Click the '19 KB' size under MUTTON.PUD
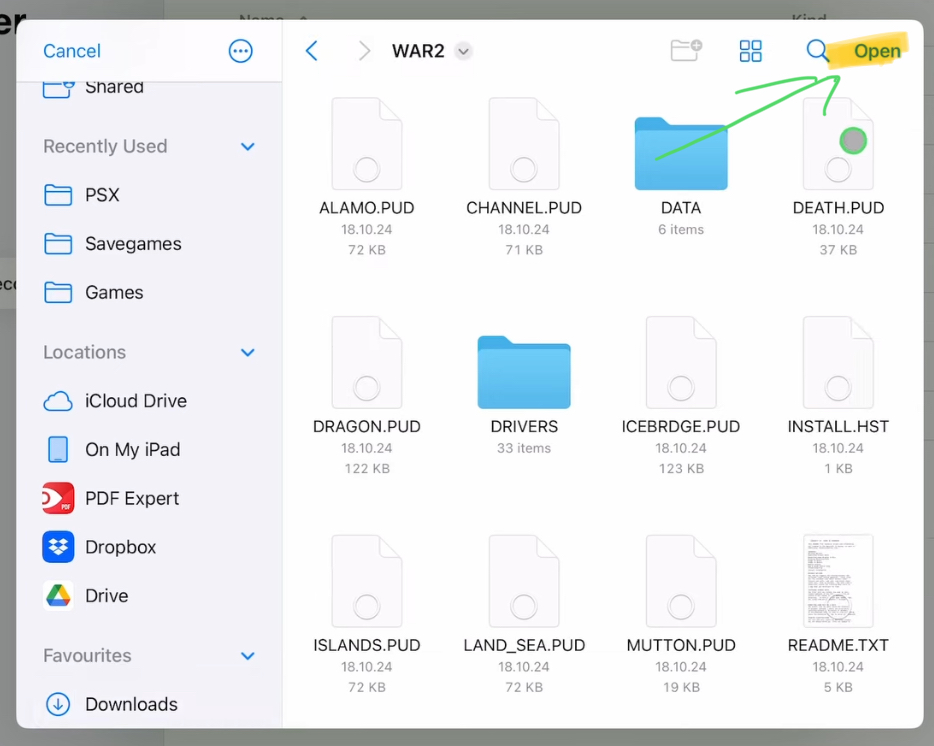Screen dimensions: 934x746 tap(681, 688)
